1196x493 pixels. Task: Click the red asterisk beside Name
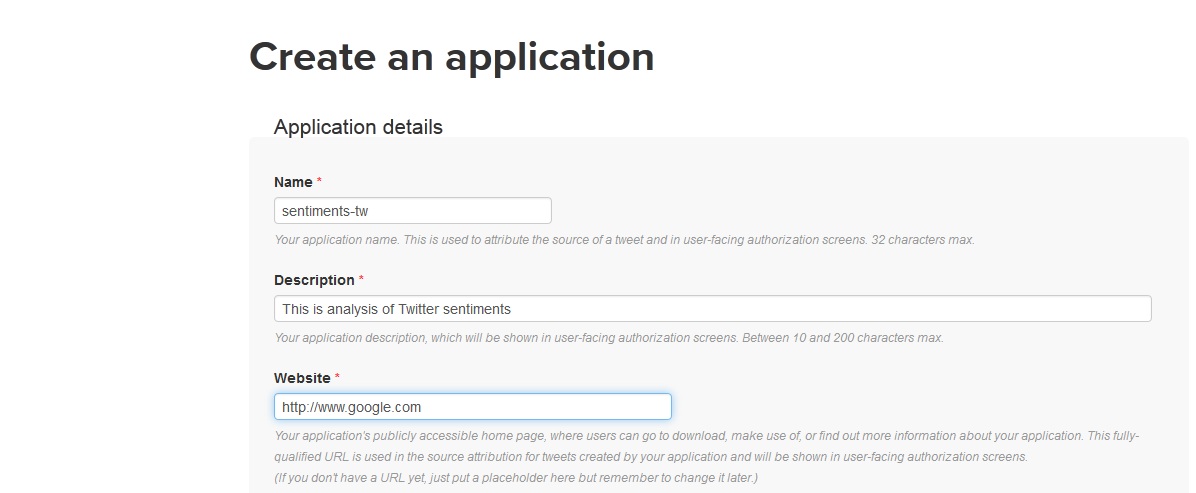320,182
